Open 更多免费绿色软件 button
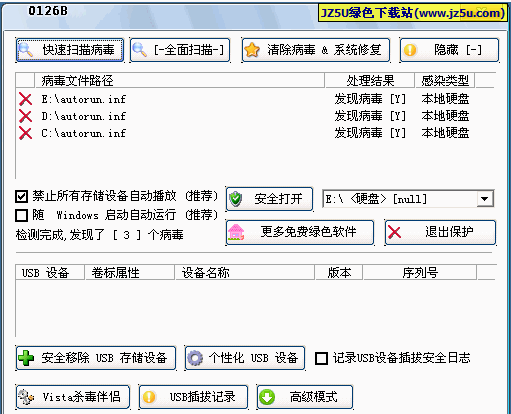 tap(300, 232)
